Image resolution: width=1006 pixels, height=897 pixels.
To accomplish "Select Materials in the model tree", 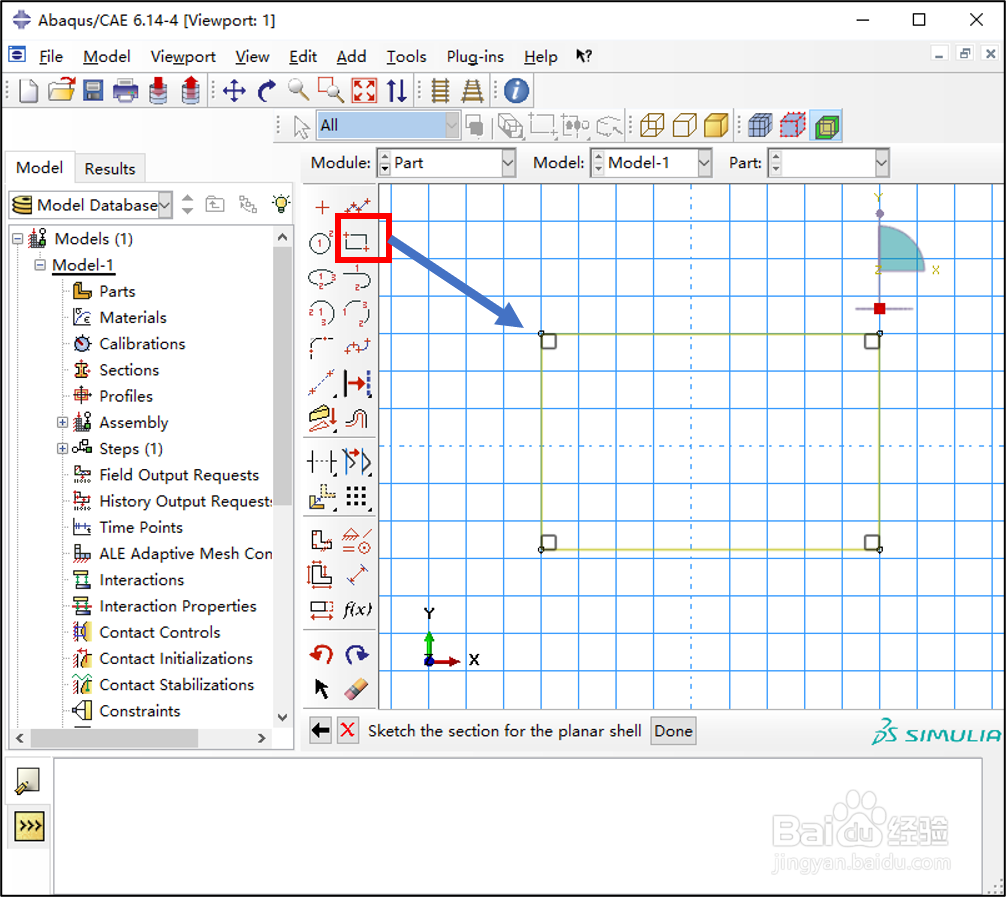I will [133, 318].
